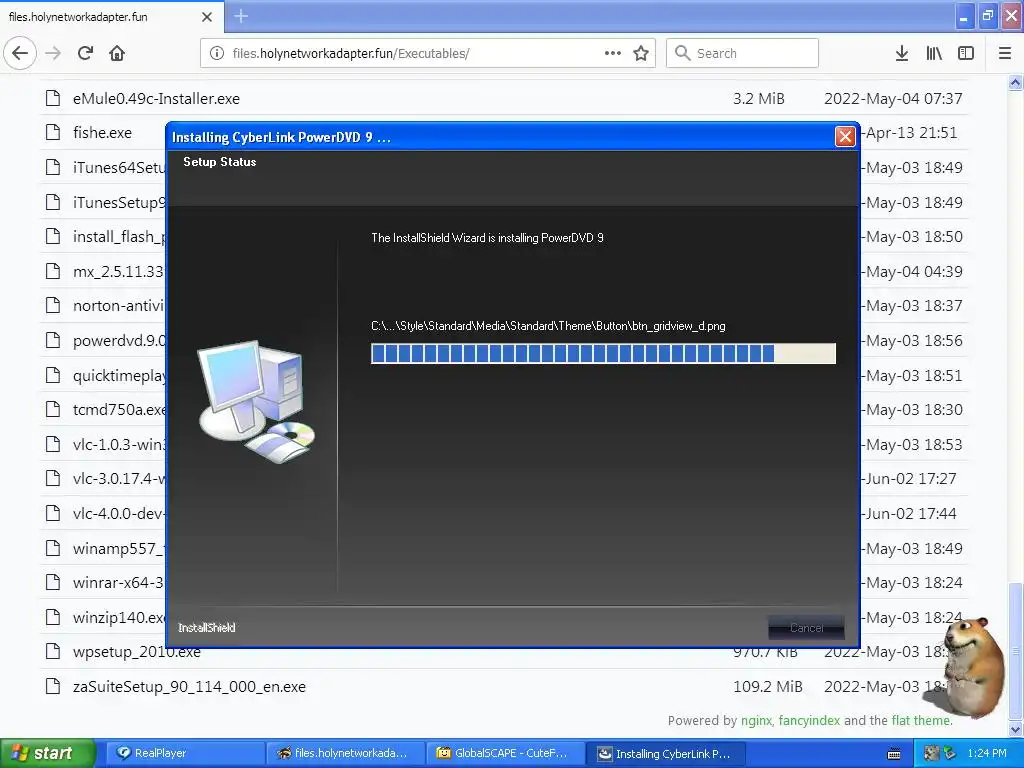Click the file icon beside fishe.exe

53,133
